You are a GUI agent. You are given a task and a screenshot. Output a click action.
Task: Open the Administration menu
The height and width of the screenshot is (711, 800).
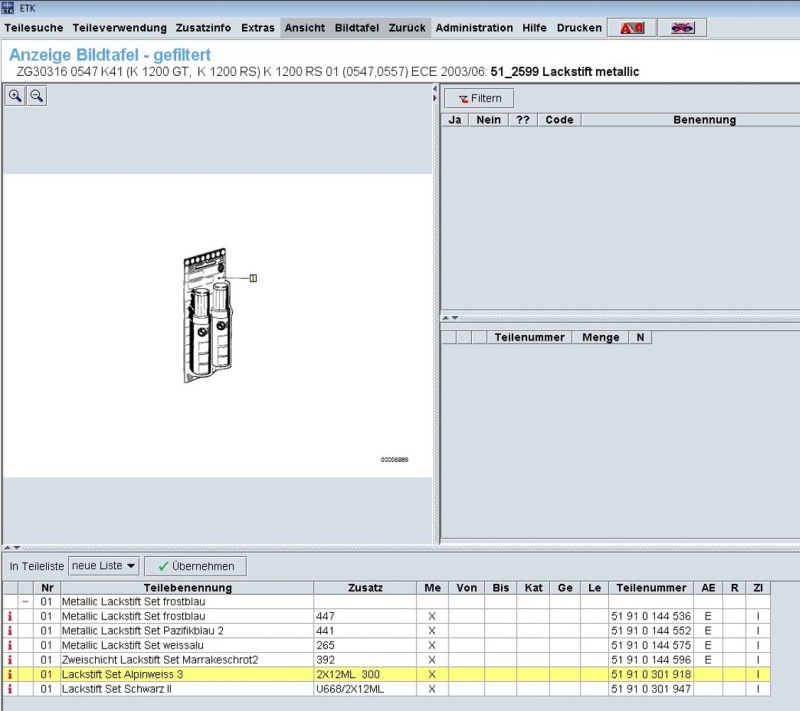(x=474, y=28)
